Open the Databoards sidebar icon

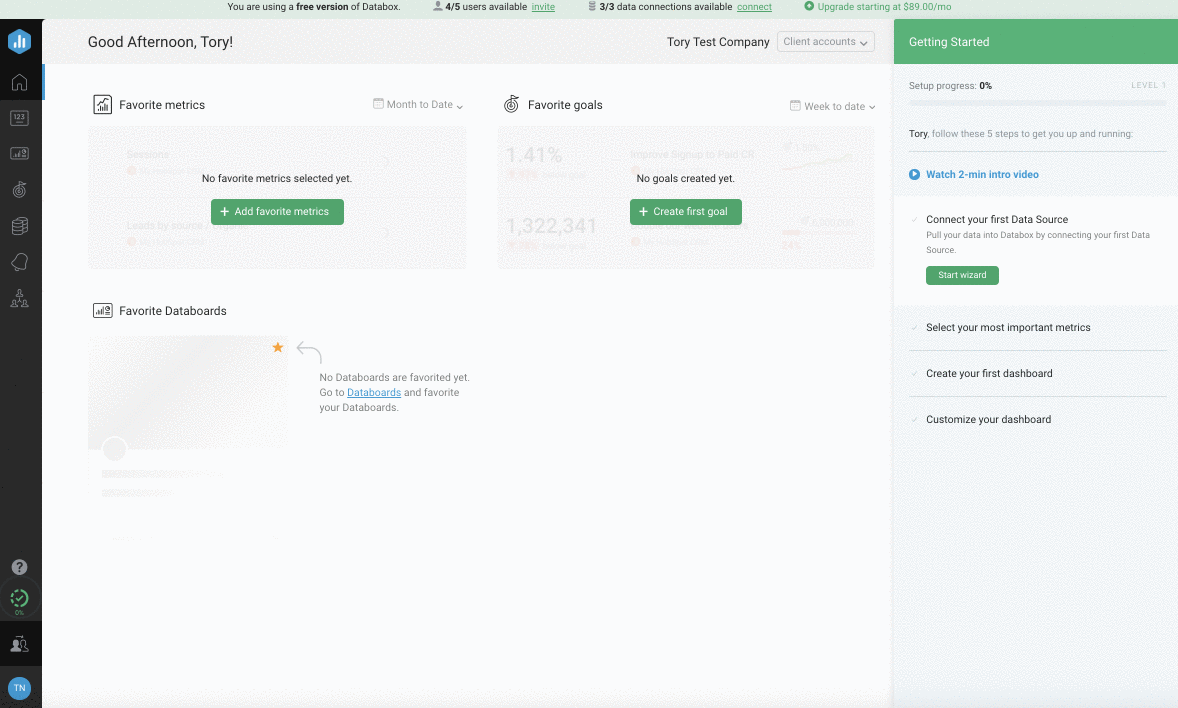(x=20, y=153)
